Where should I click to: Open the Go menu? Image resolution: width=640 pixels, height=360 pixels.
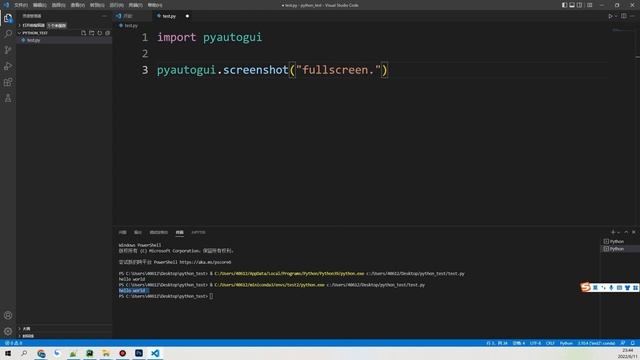97,5
